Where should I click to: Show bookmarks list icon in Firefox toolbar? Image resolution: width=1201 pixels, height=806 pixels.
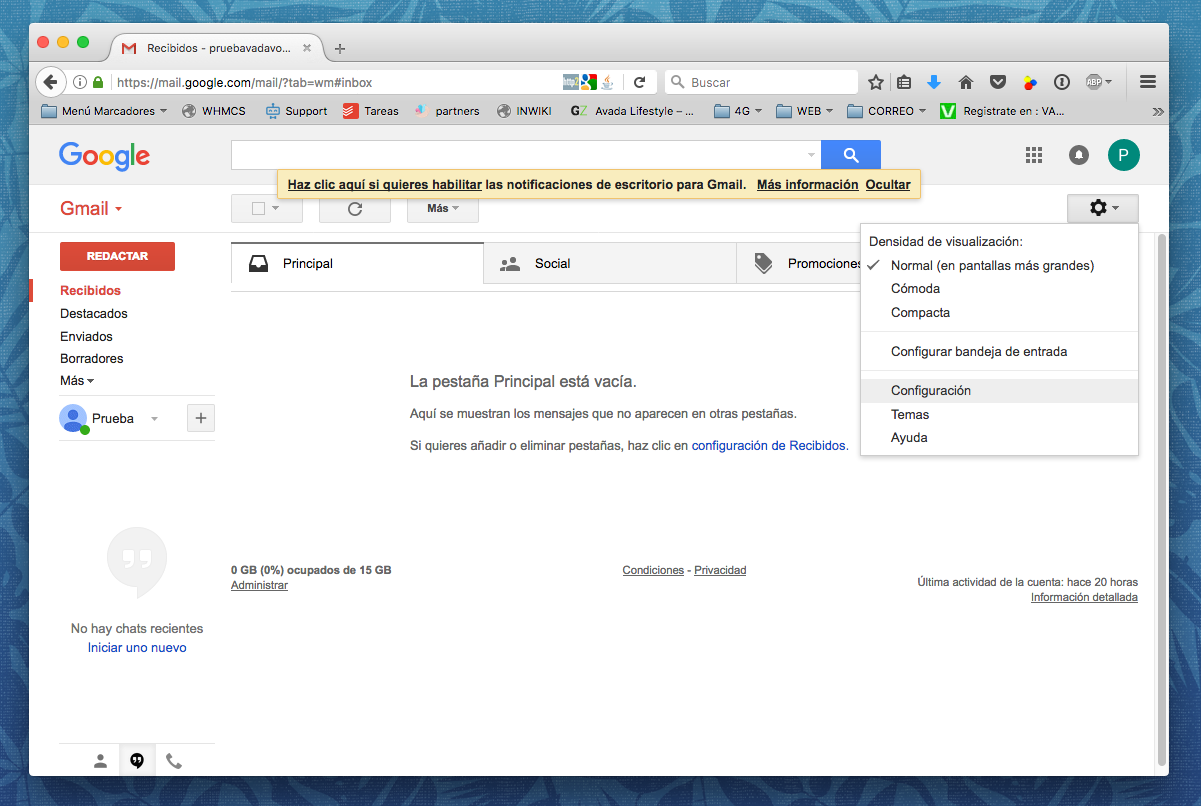[x=904, y=82]
